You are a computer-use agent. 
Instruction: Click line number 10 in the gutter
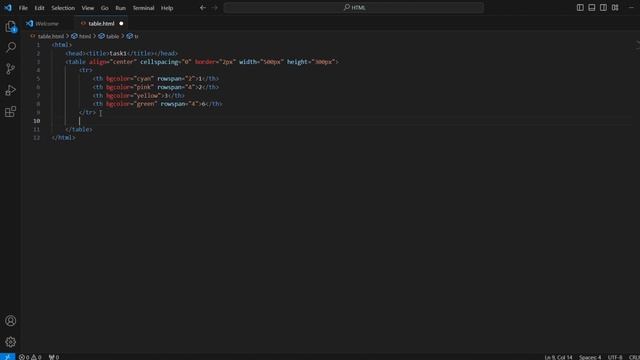click(x=37, y=121)
